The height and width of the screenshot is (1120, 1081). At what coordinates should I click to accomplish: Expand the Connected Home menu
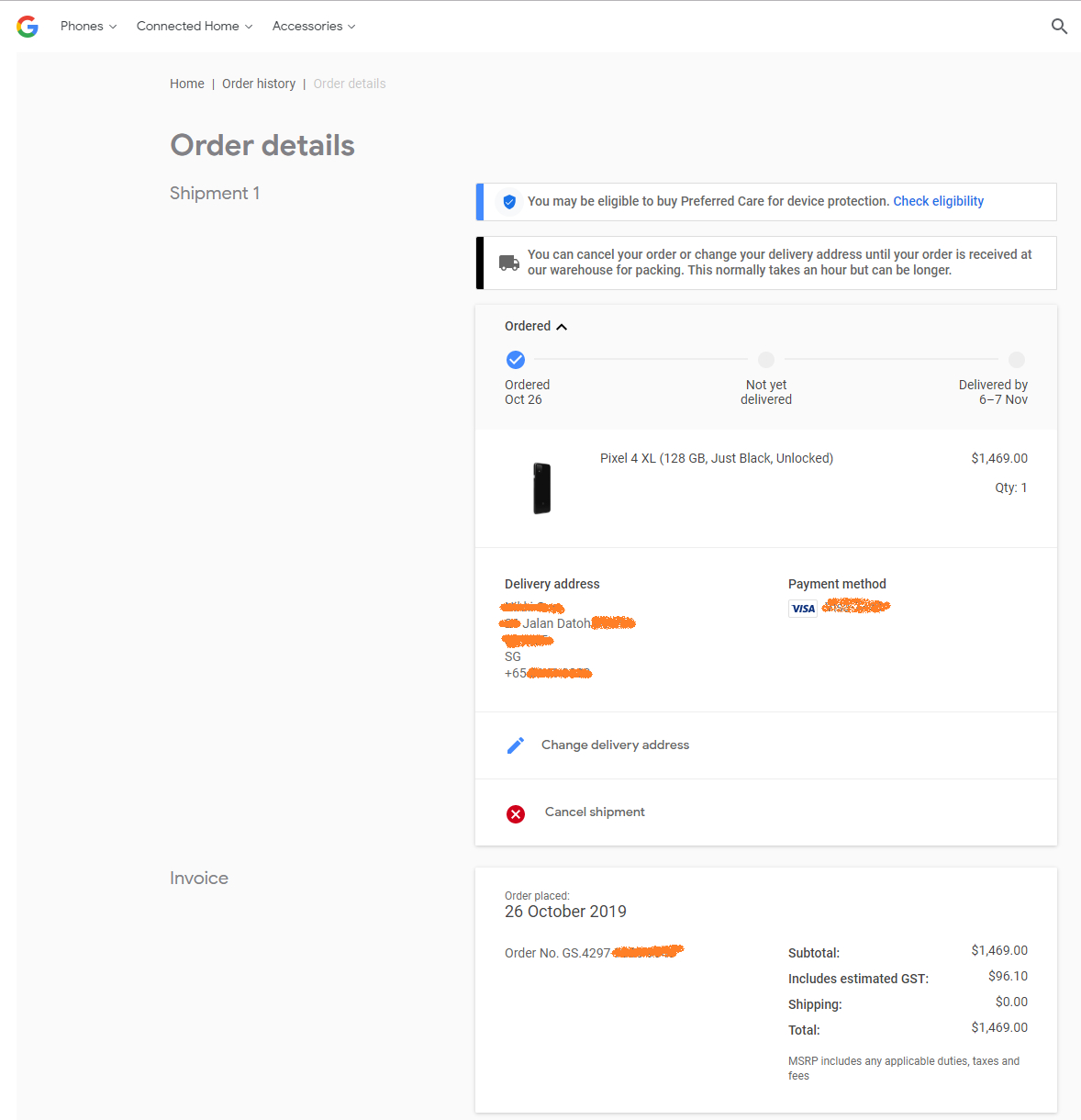pos(194,27)
